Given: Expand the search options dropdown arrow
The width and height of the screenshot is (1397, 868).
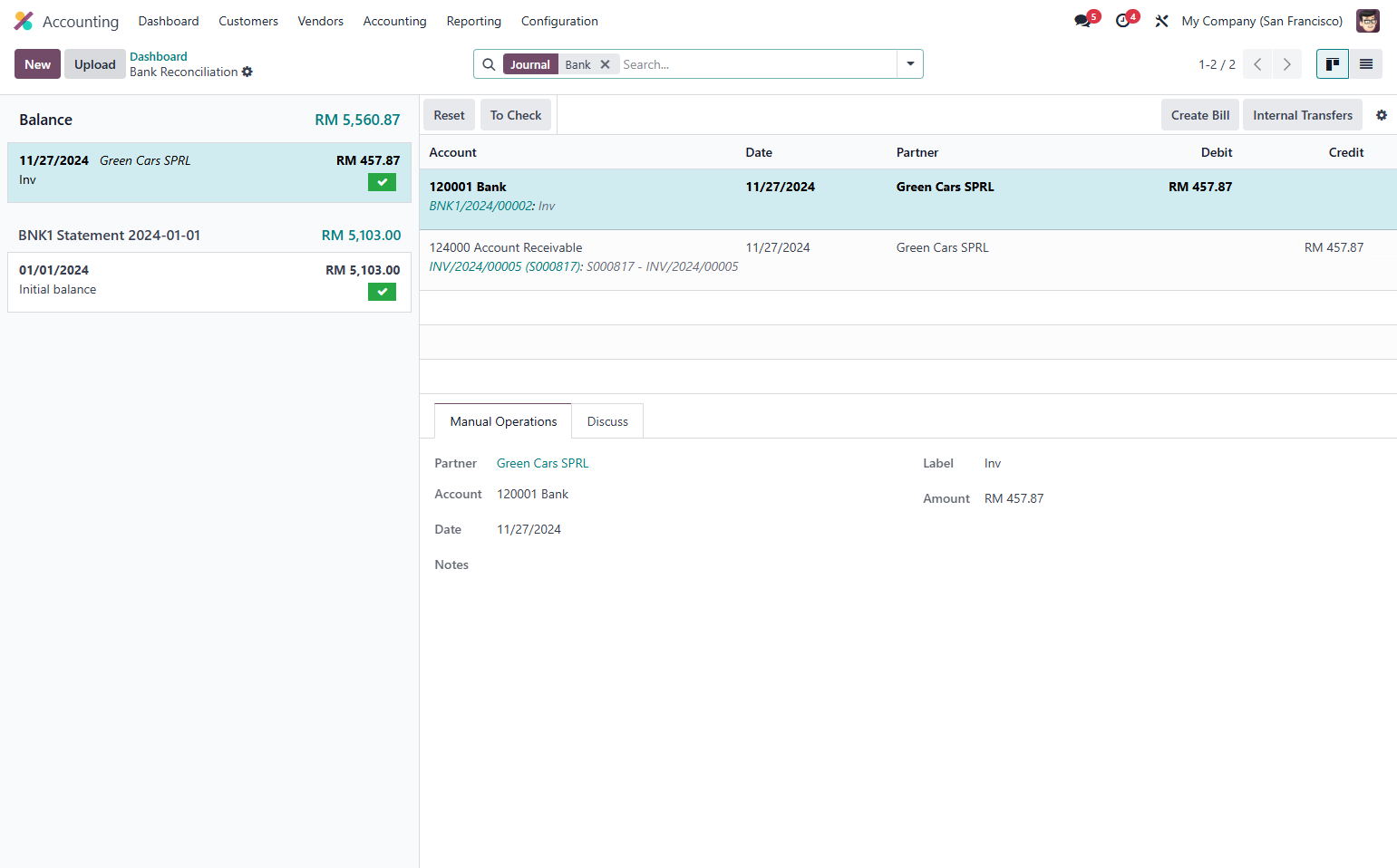Looking at the screenshot, I should tap(910, 64).
